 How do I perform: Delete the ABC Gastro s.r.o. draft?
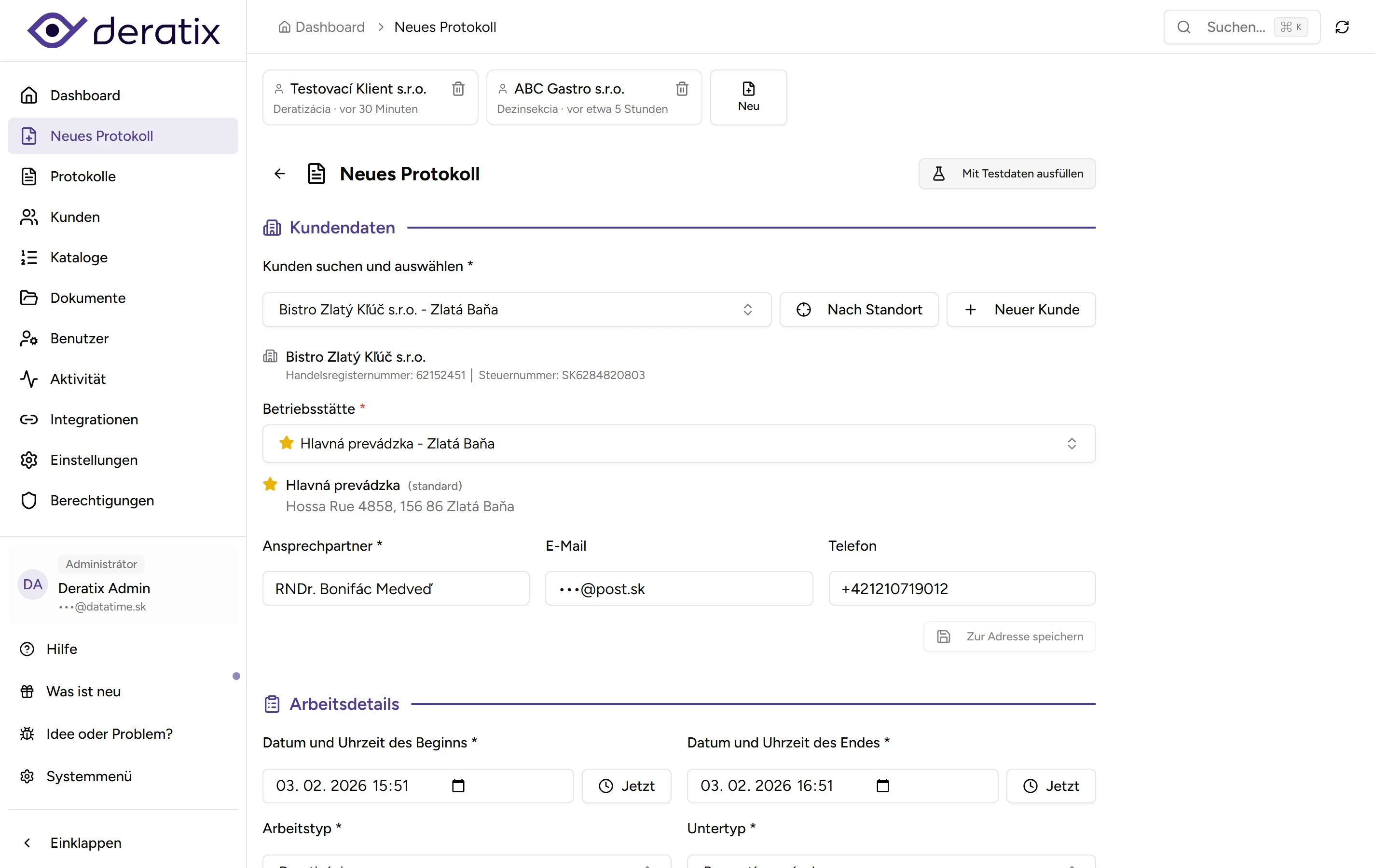682,89
